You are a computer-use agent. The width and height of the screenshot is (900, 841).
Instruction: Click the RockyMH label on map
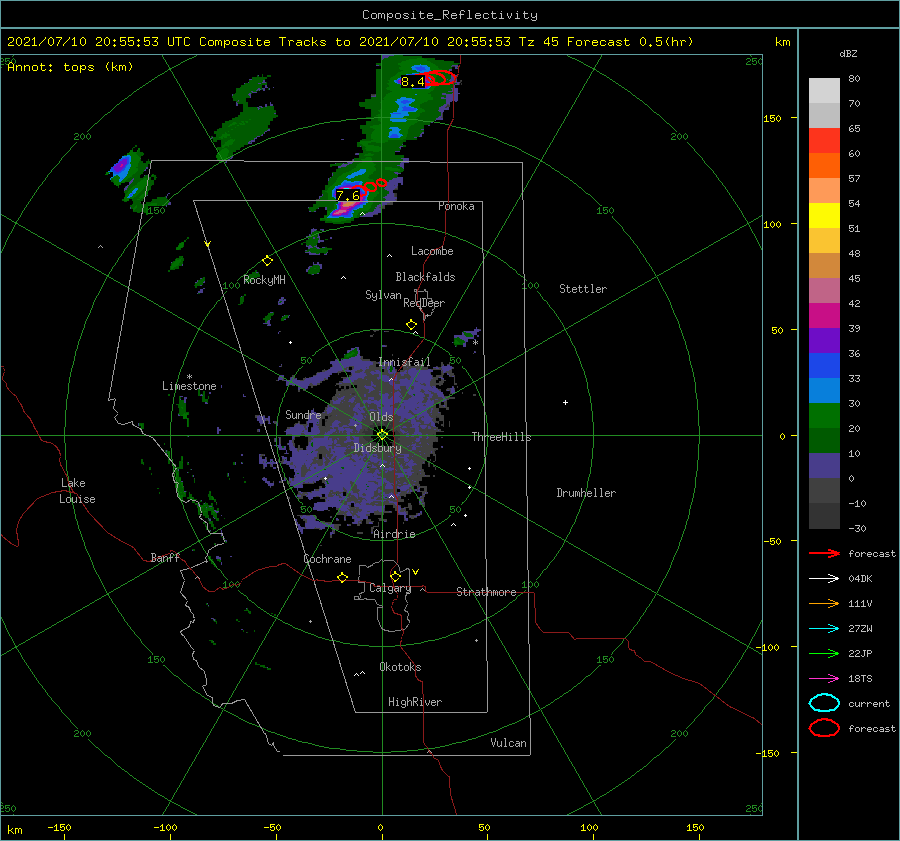click(265, 280)
